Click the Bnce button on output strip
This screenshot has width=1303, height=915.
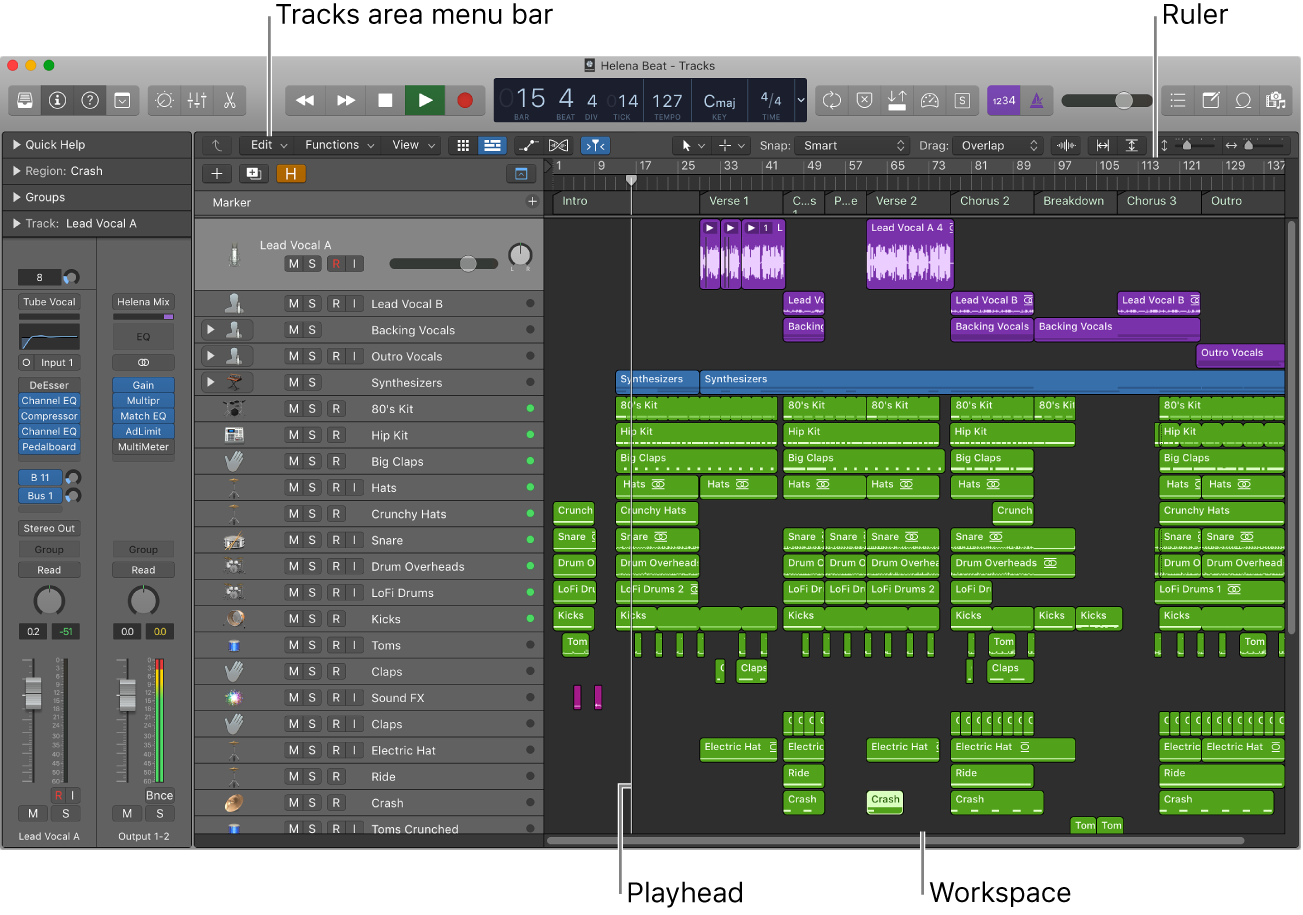(159, 795)
